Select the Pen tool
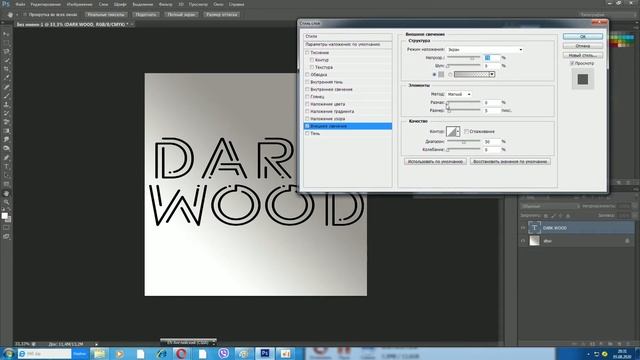 [x=6, y=158]
